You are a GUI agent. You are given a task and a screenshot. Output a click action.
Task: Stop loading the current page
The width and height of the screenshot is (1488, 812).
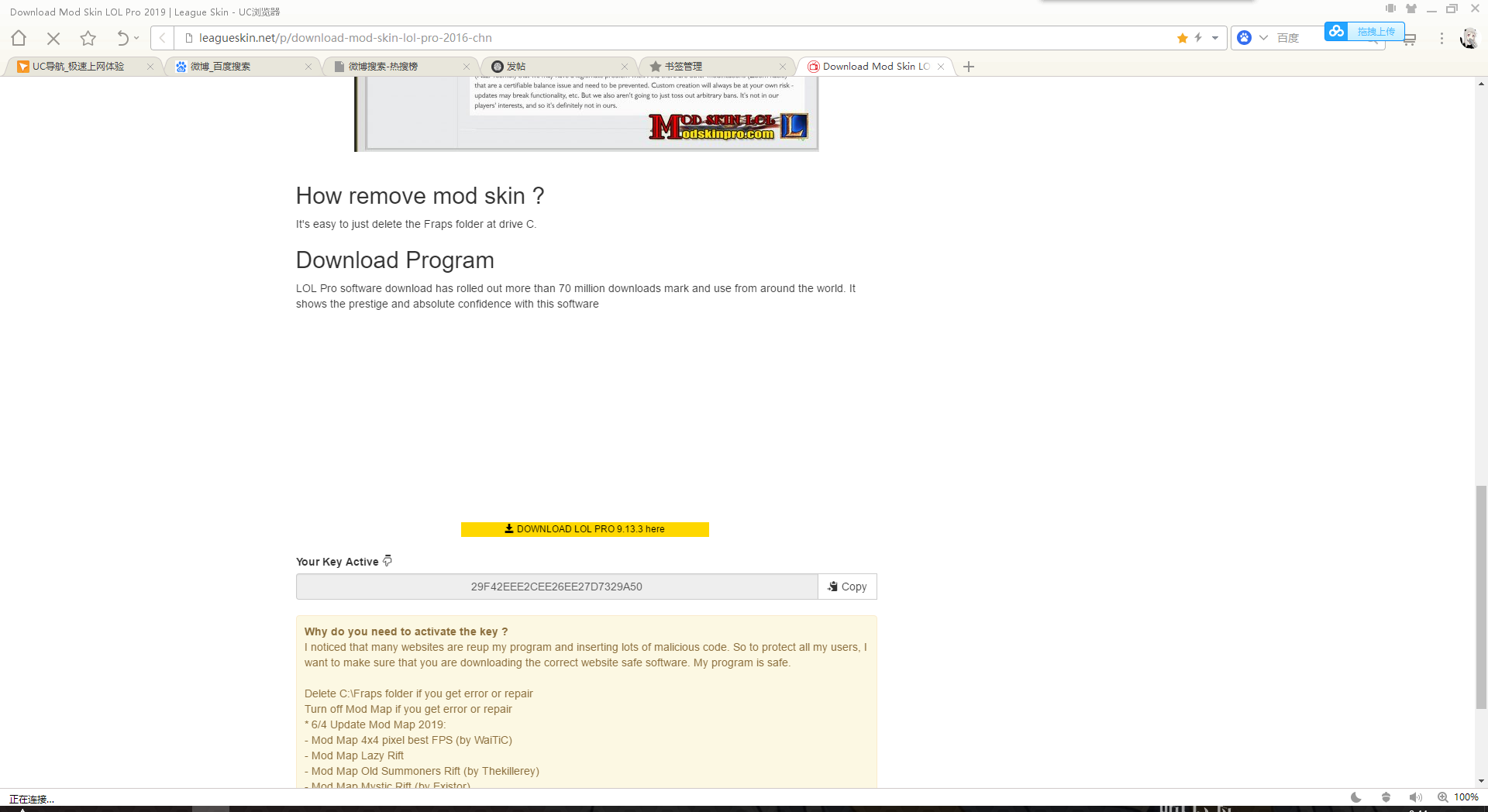(53, 38)
